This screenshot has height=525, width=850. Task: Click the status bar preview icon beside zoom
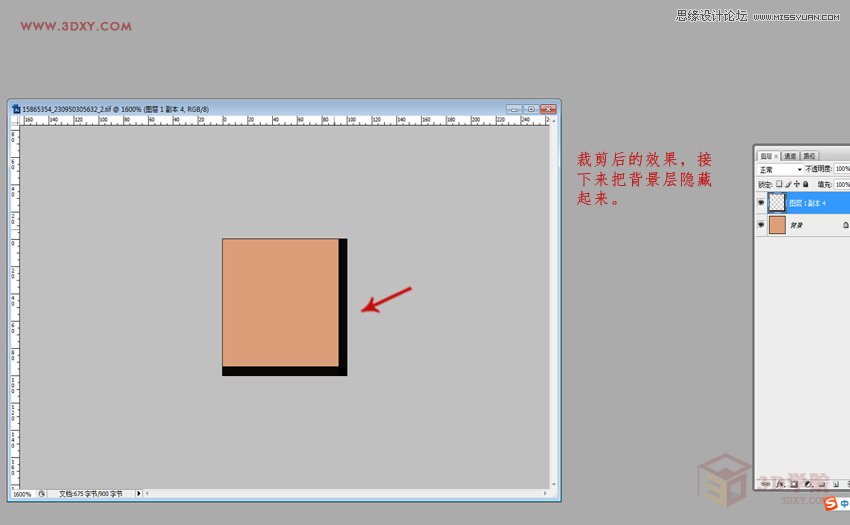[42, 494]
